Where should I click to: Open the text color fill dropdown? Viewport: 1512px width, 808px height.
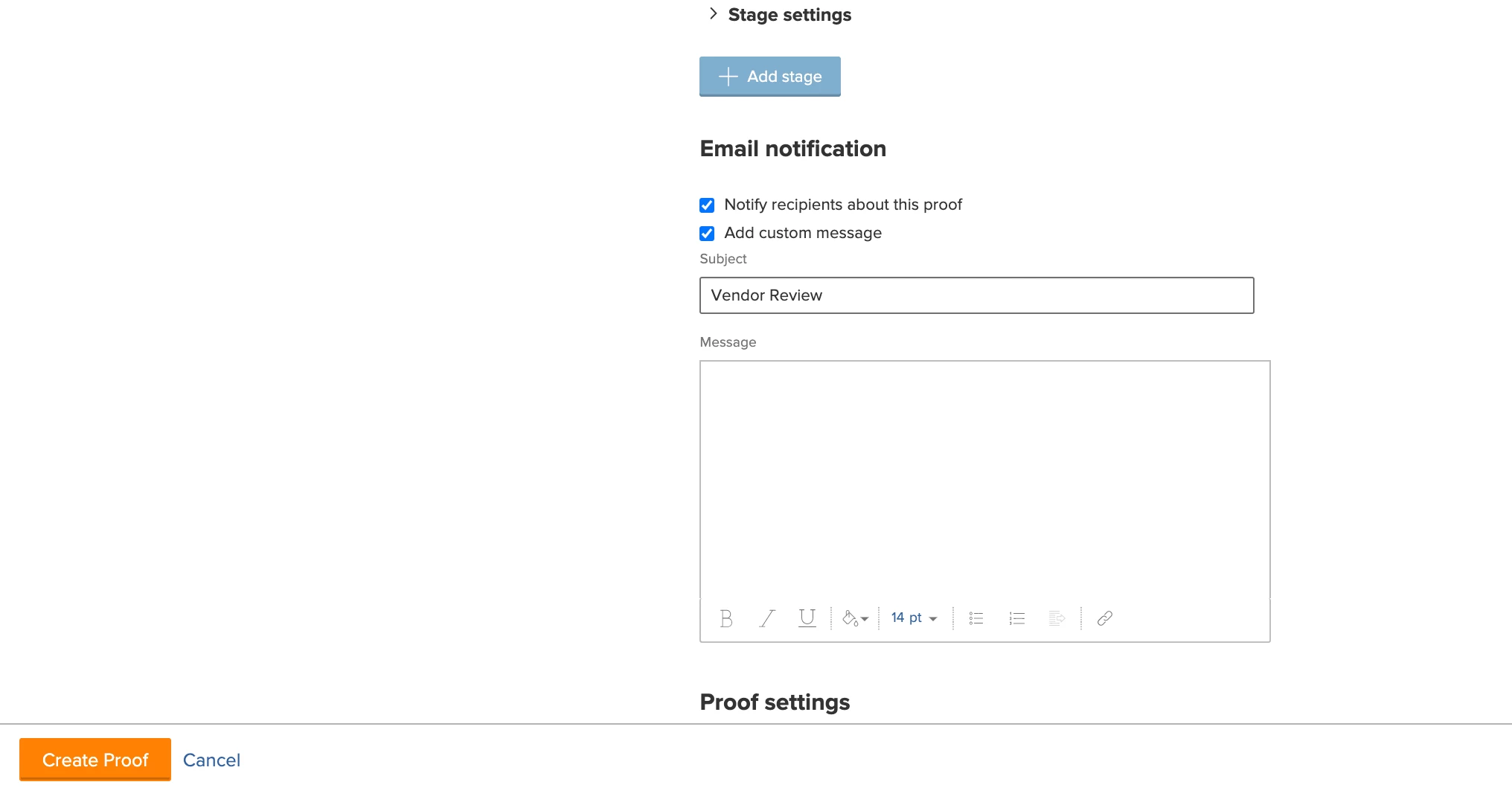pos(855,618)
